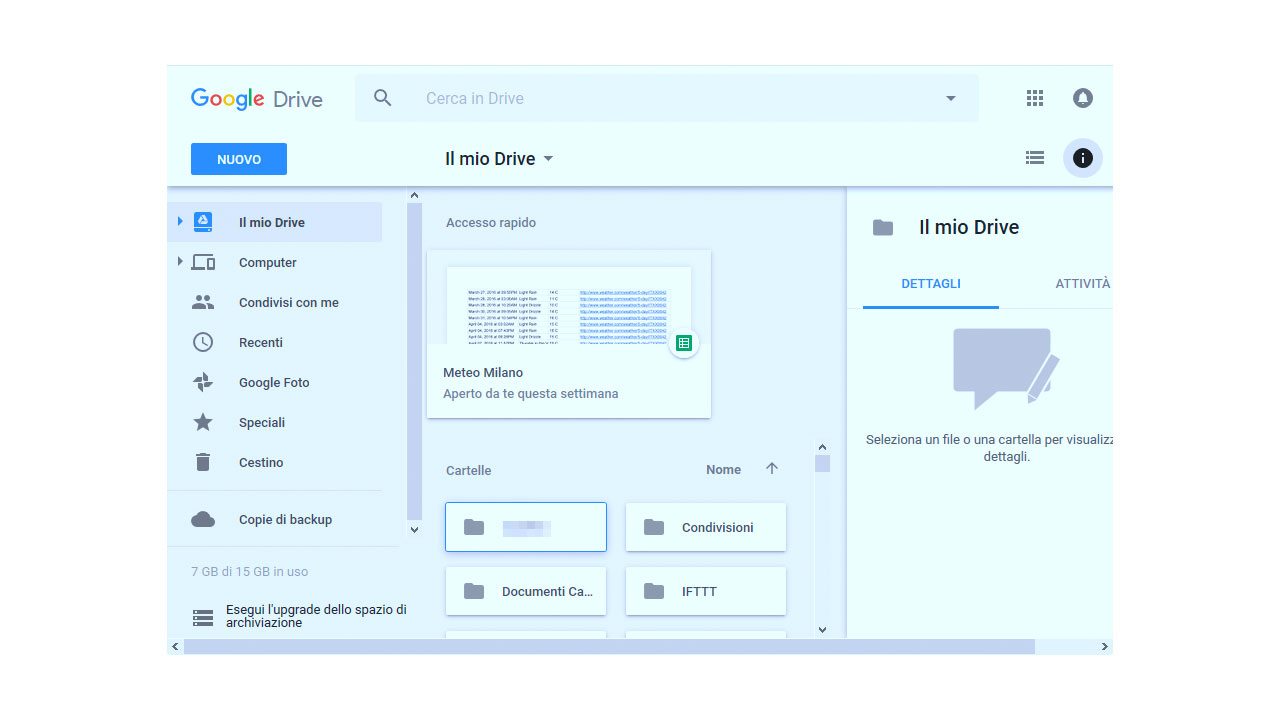Screen dimensions: 1280x720
Task: Toggle the details info panel icon
Action: [x=1082, y=158]
